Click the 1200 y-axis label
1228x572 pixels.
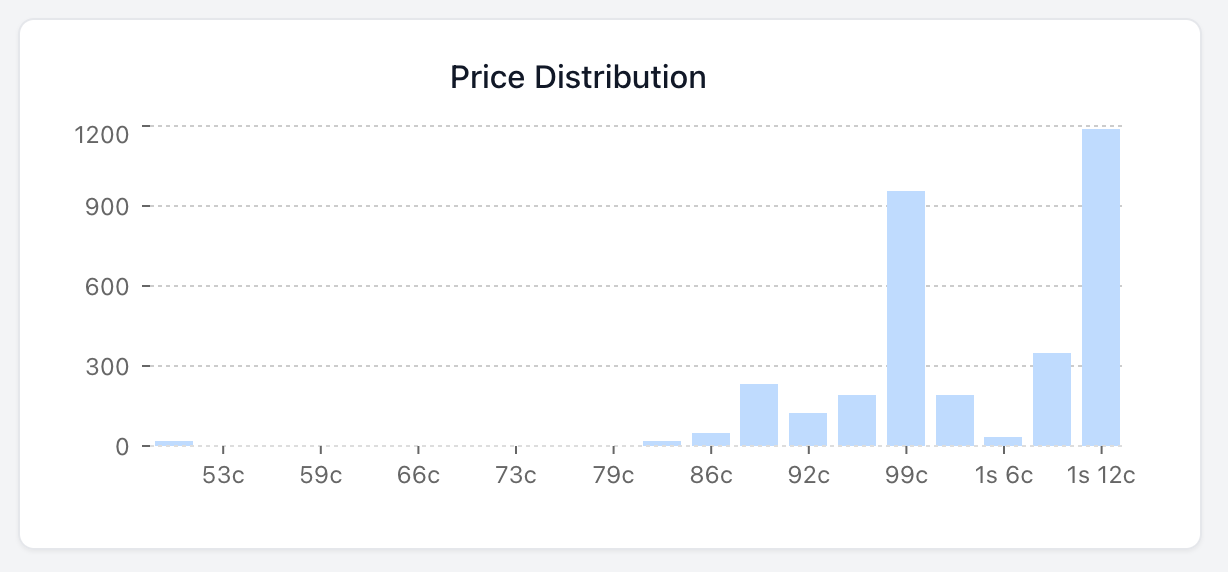[102, 134]
